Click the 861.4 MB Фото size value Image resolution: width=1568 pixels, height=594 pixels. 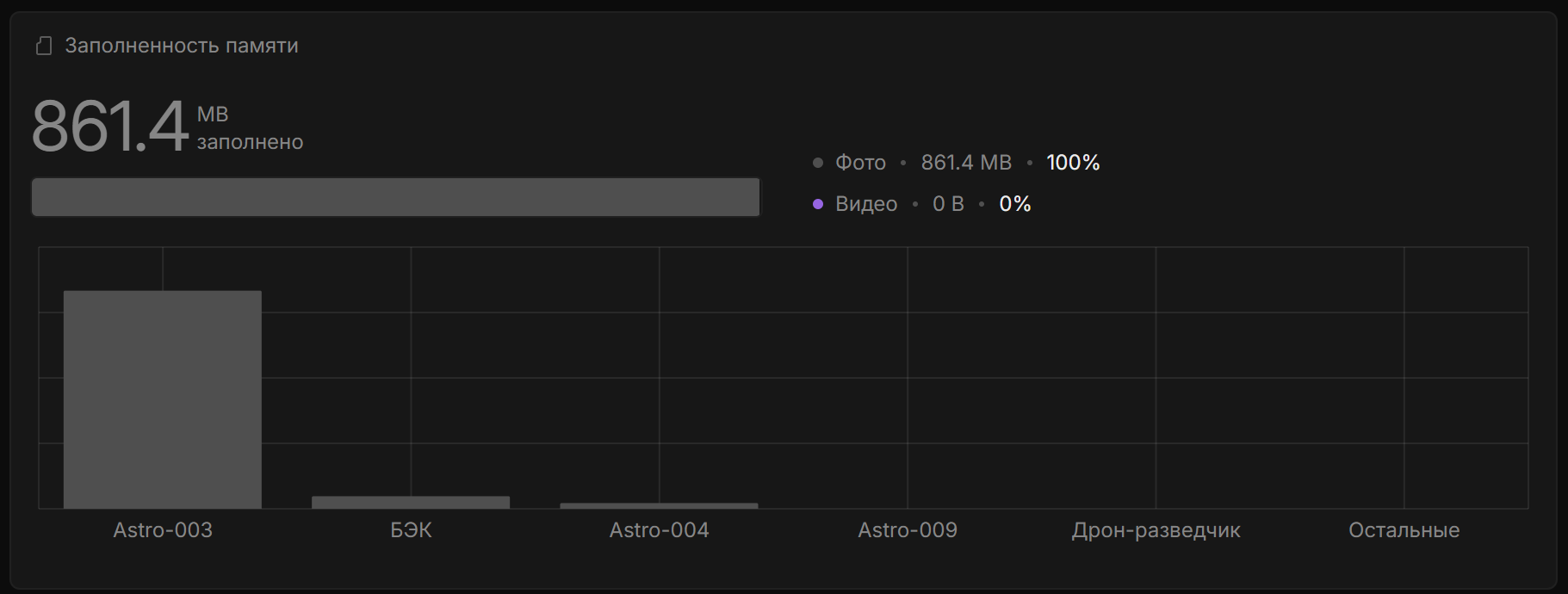point(966,163)
